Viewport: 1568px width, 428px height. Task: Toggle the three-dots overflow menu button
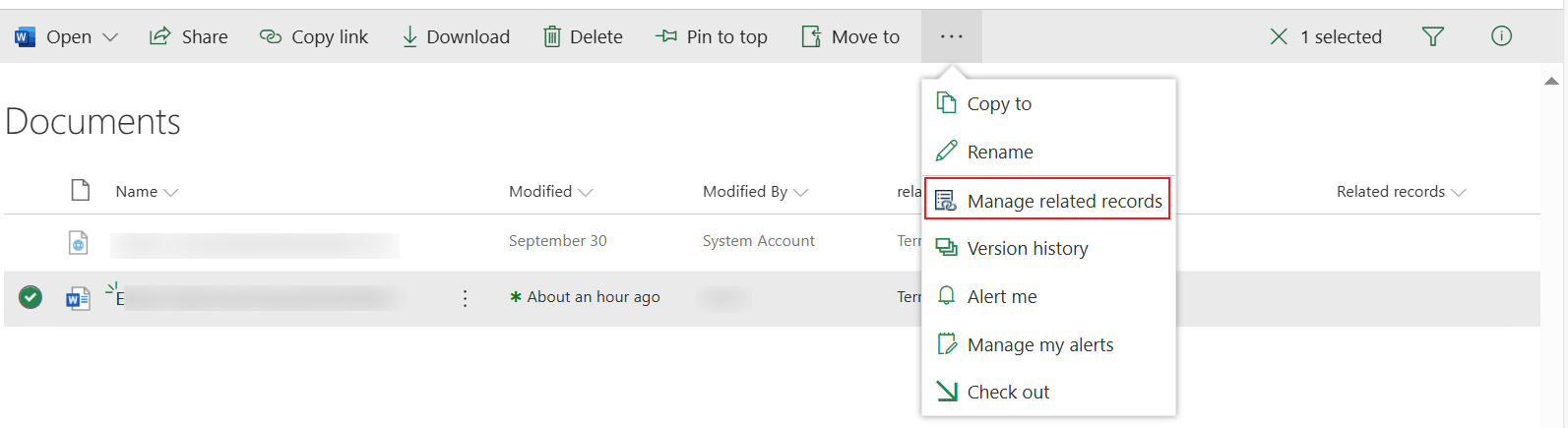tap(951, 36)
